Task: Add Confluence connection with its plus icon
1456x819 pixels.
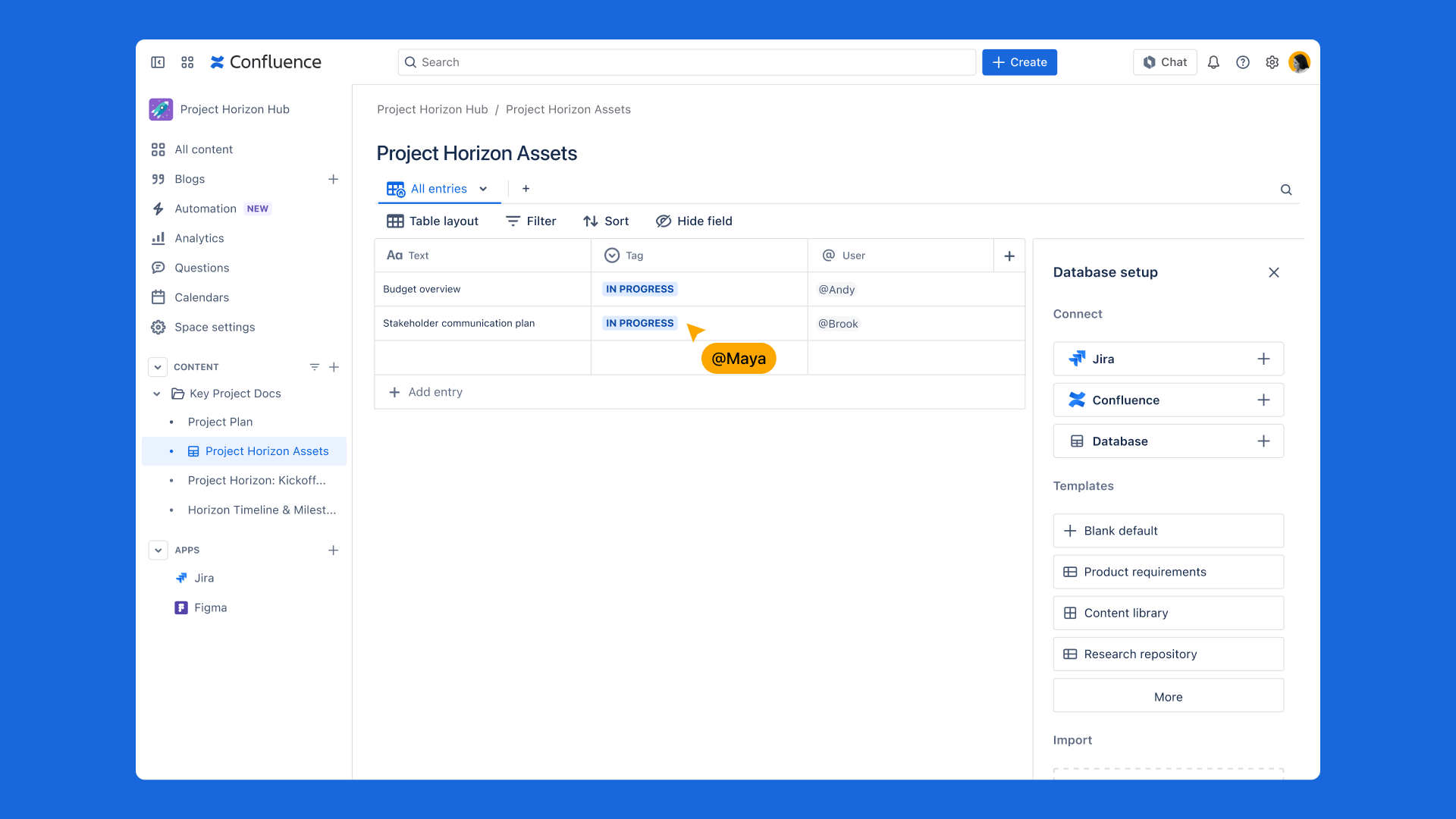Action: (1263, 400)
